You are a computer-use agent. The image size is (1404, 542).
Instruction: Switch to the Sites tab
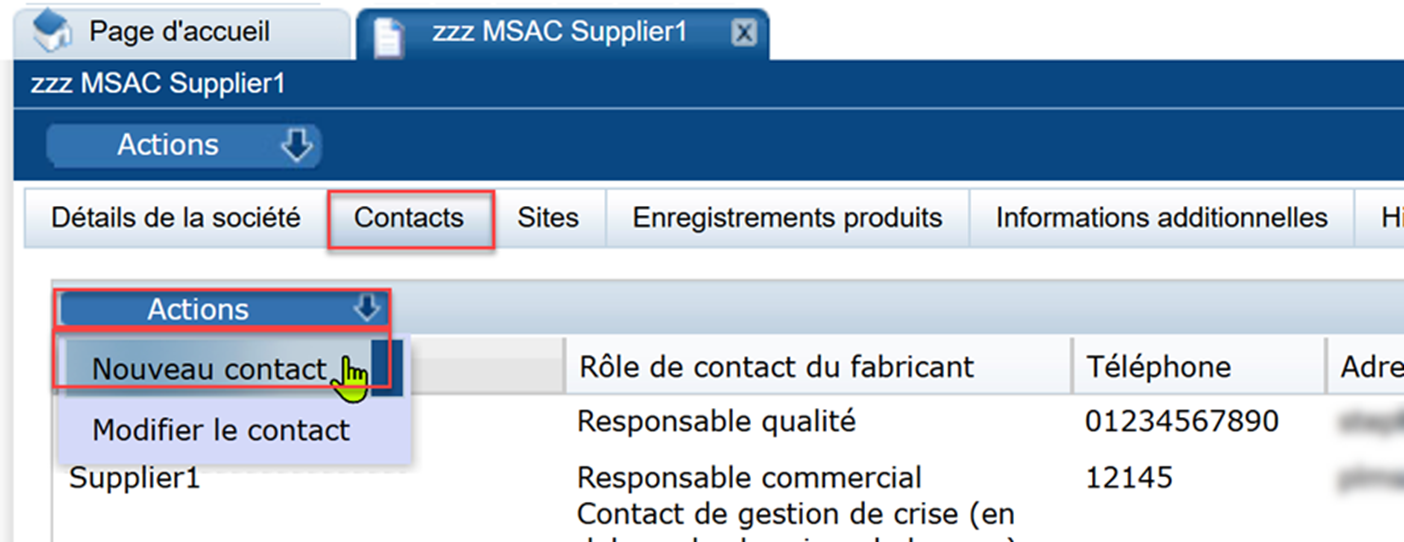tap(548, 218)
